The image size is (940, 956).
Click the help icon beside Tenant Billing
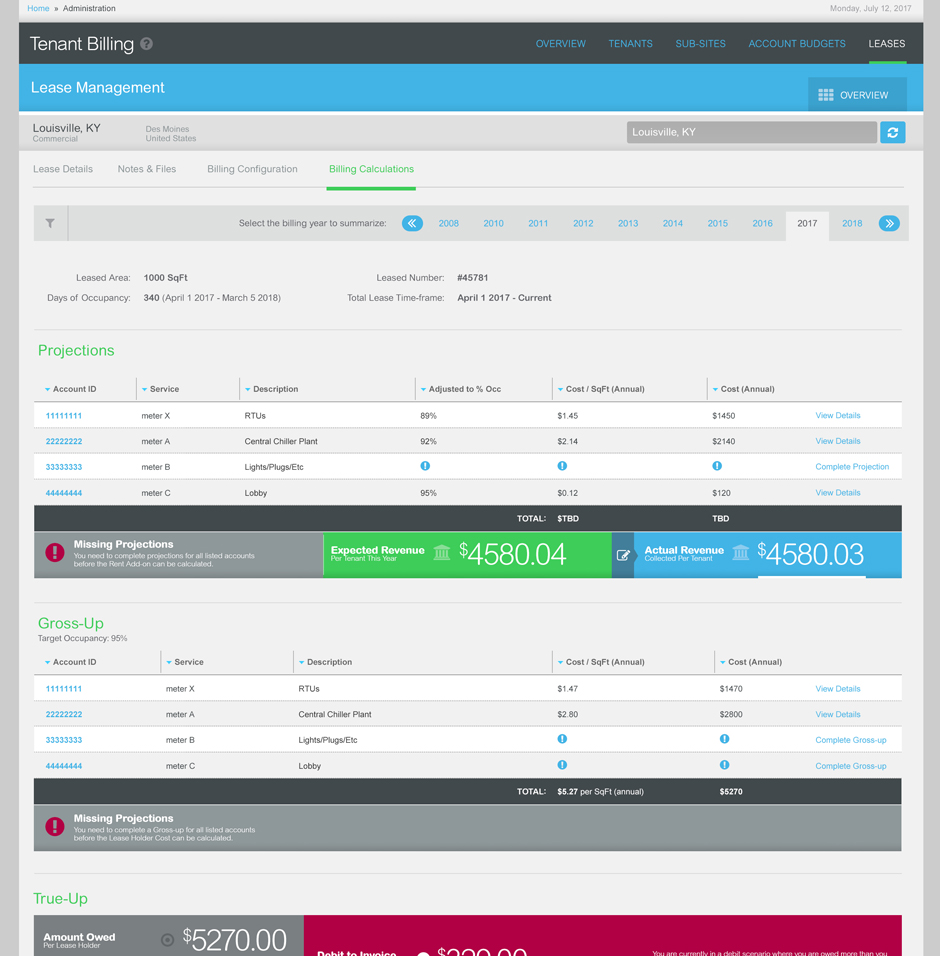[x=146, y=44]
